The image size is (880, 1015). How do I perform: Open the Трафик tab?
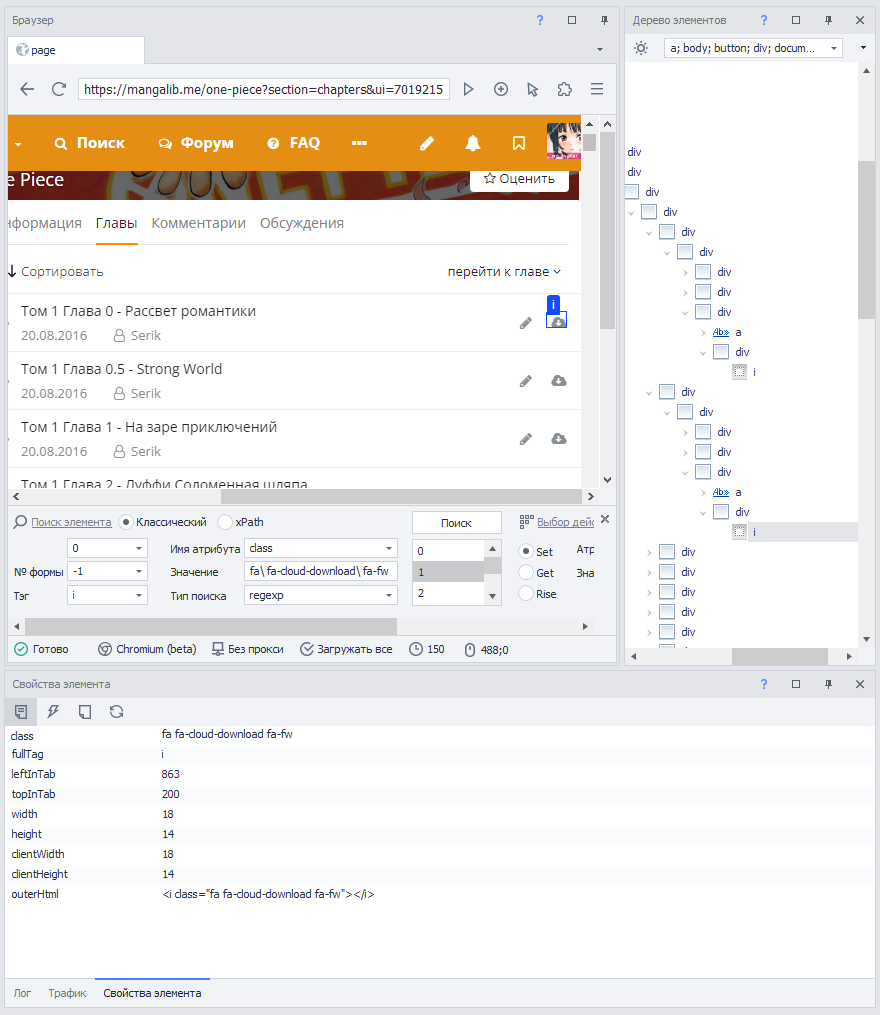(67, 993)
